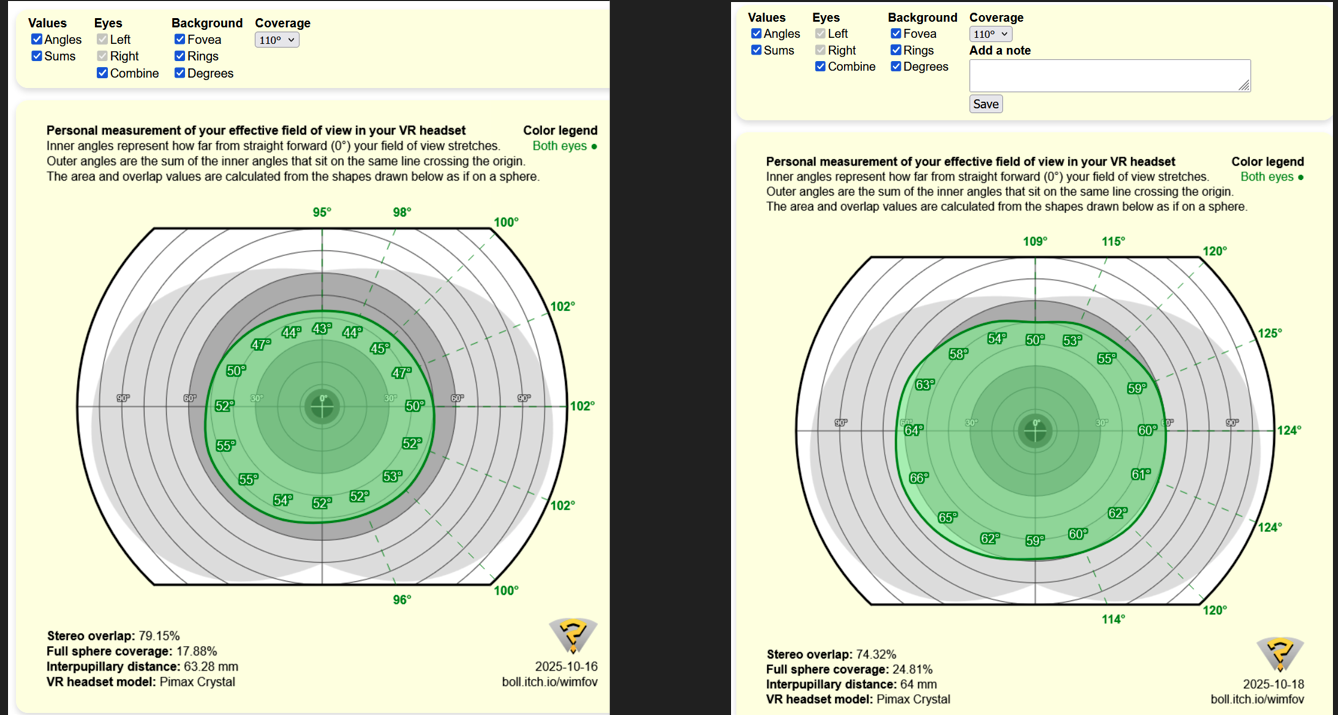
Task: Open the boll.itch.io/wimfov link in left panel
Action: [549, 683]
